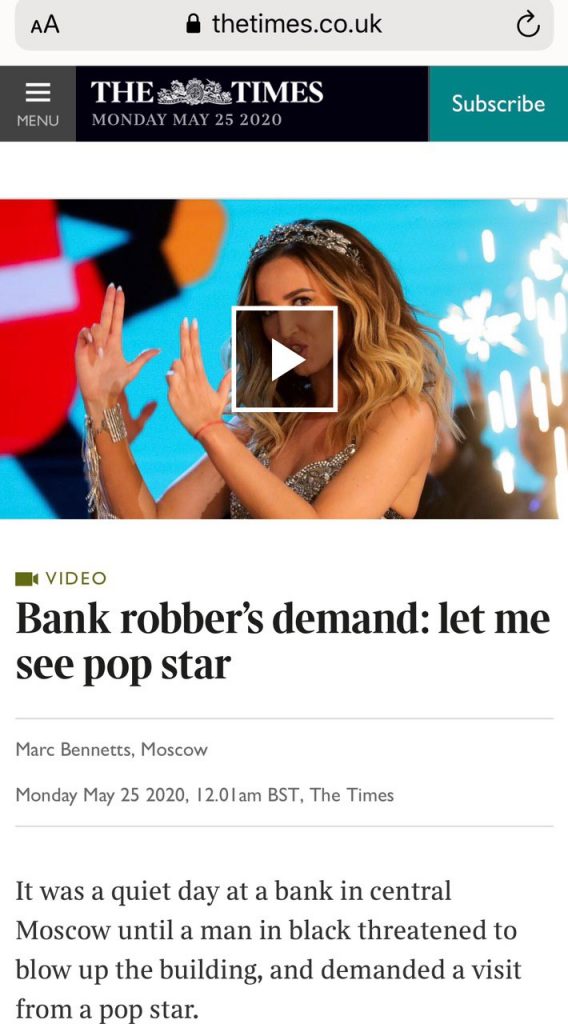Click the VIDEO category label
This screenshot has height=1024, width=568.
(x=76, y=579)
